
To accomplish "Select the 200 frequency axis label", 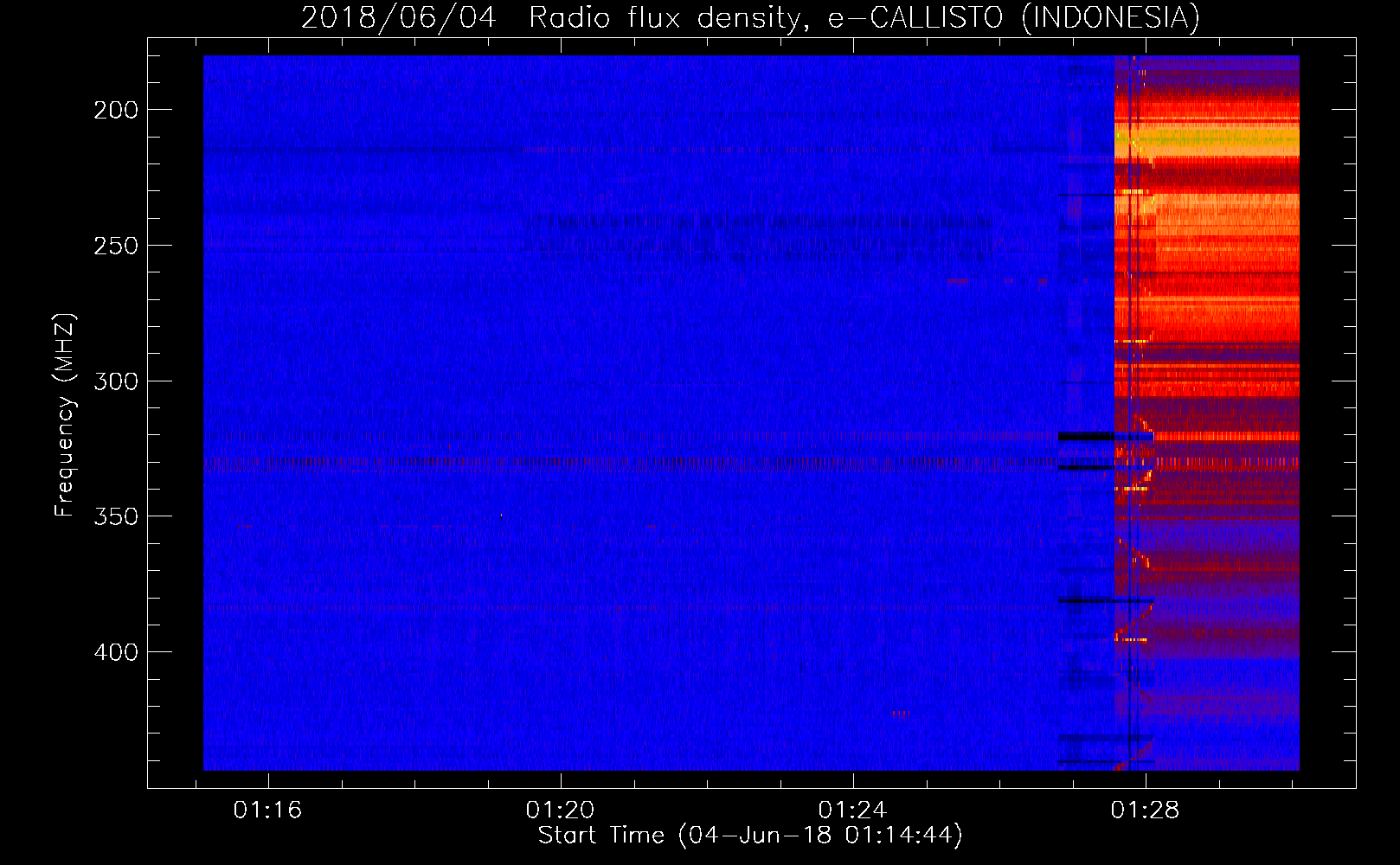I will coord(116,110).
